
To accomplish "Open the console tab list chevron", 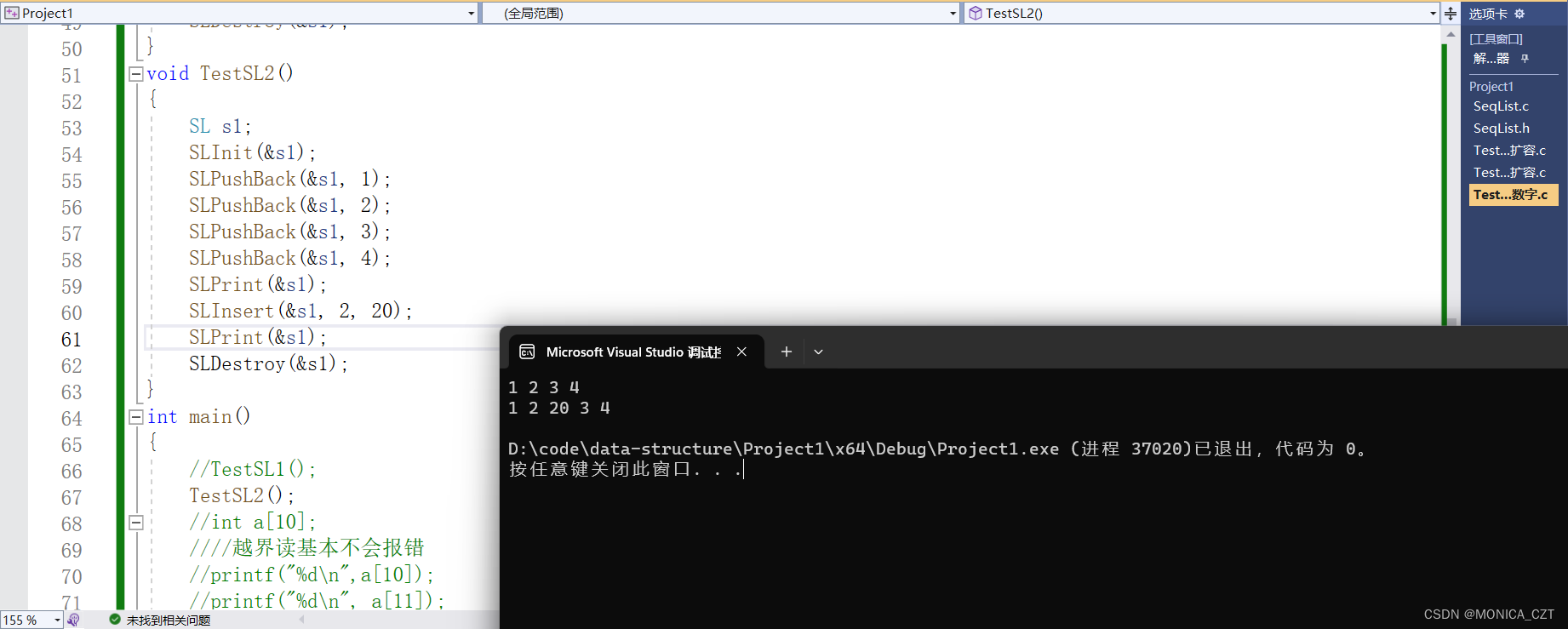I will (818, 352).
